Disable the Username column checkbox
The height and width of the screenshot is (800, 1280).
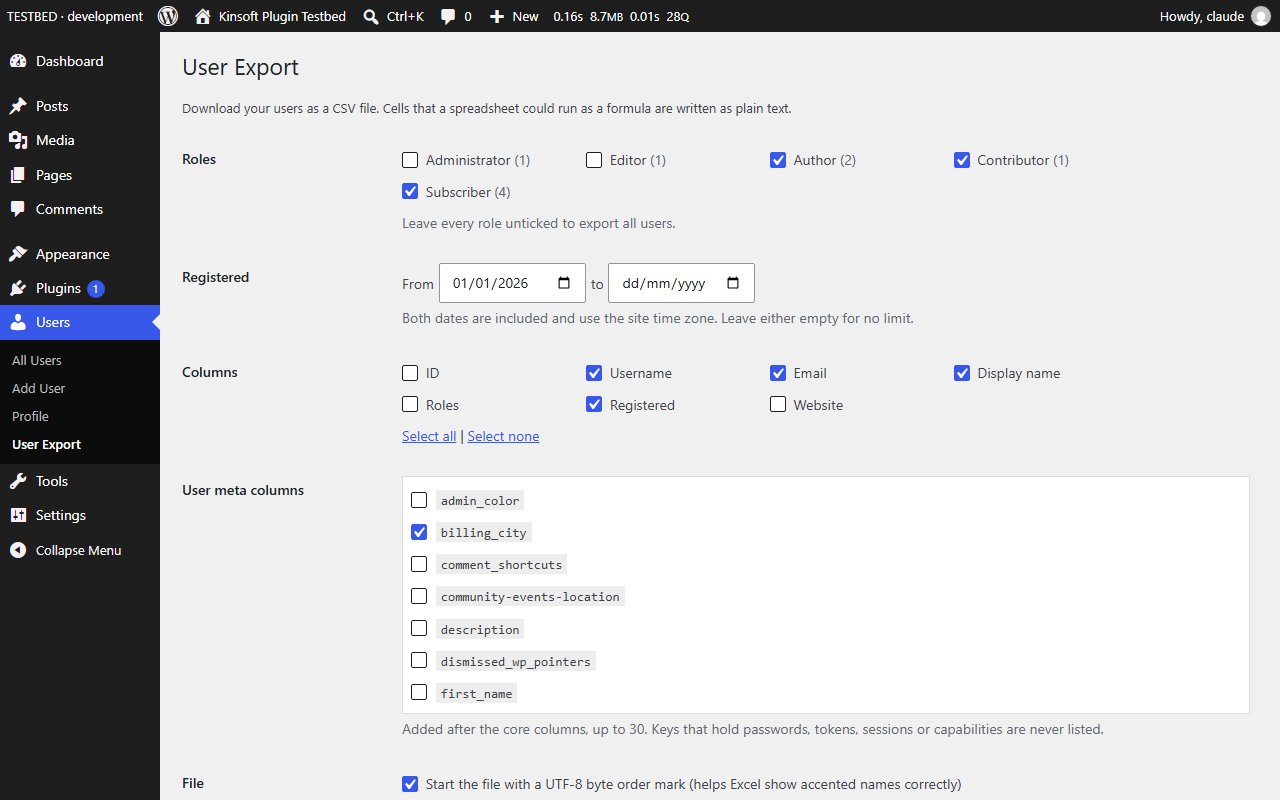tap(594, 373)
